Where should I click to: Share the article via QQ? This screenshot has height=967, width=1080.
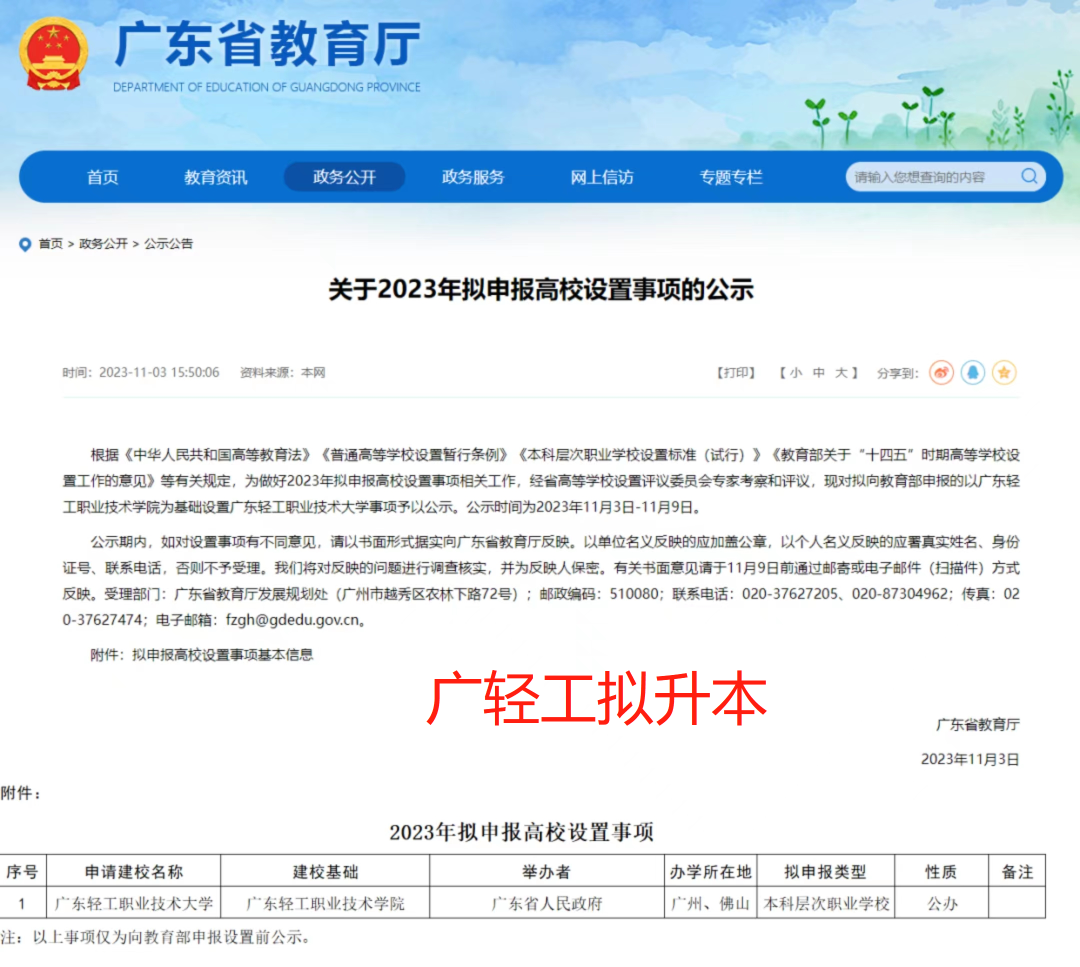(x=972, y=372)
